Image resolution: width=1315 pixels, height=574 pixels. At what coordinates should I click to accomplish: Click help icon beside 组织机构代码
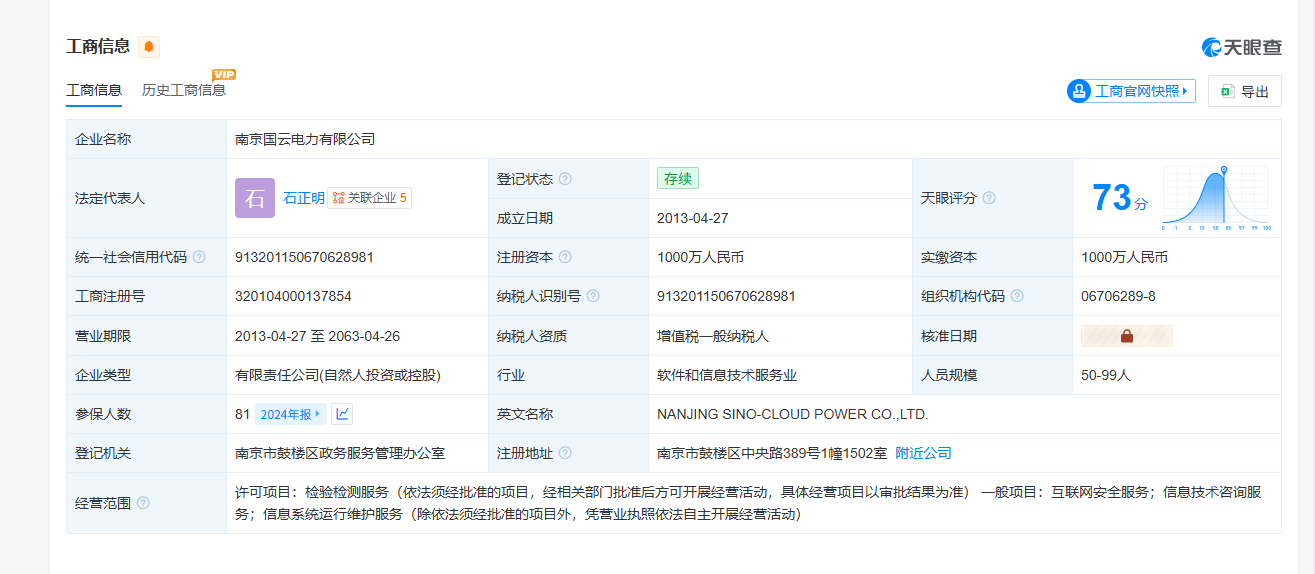(1017, 296)
